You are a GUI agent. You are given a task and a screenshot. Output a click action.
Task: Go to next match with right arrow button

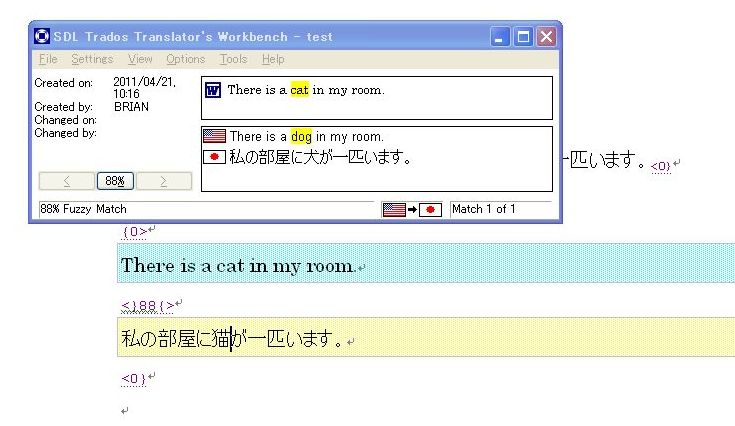164,181
